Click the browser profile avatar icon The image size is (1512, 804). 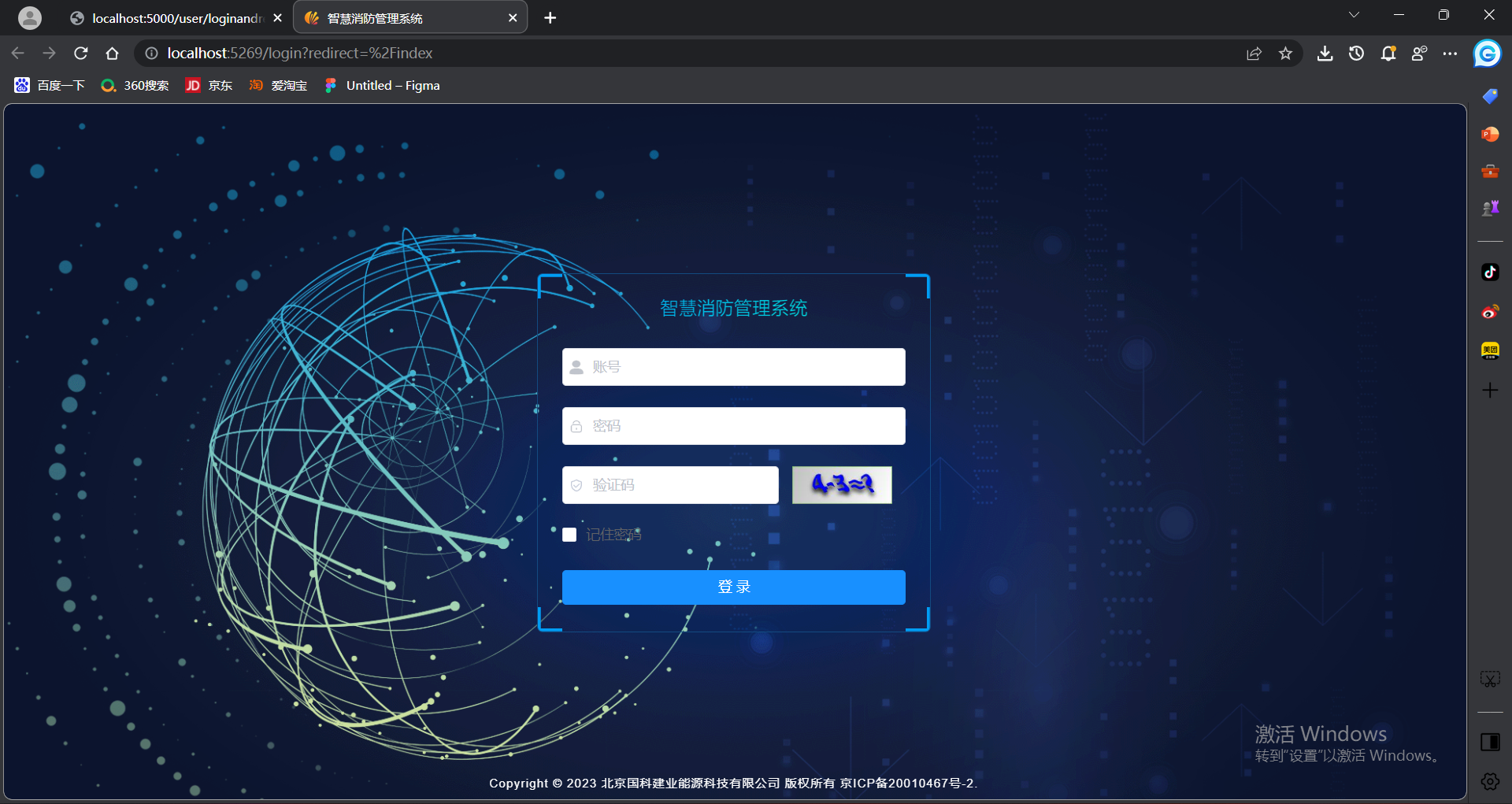tap(30, 17)
